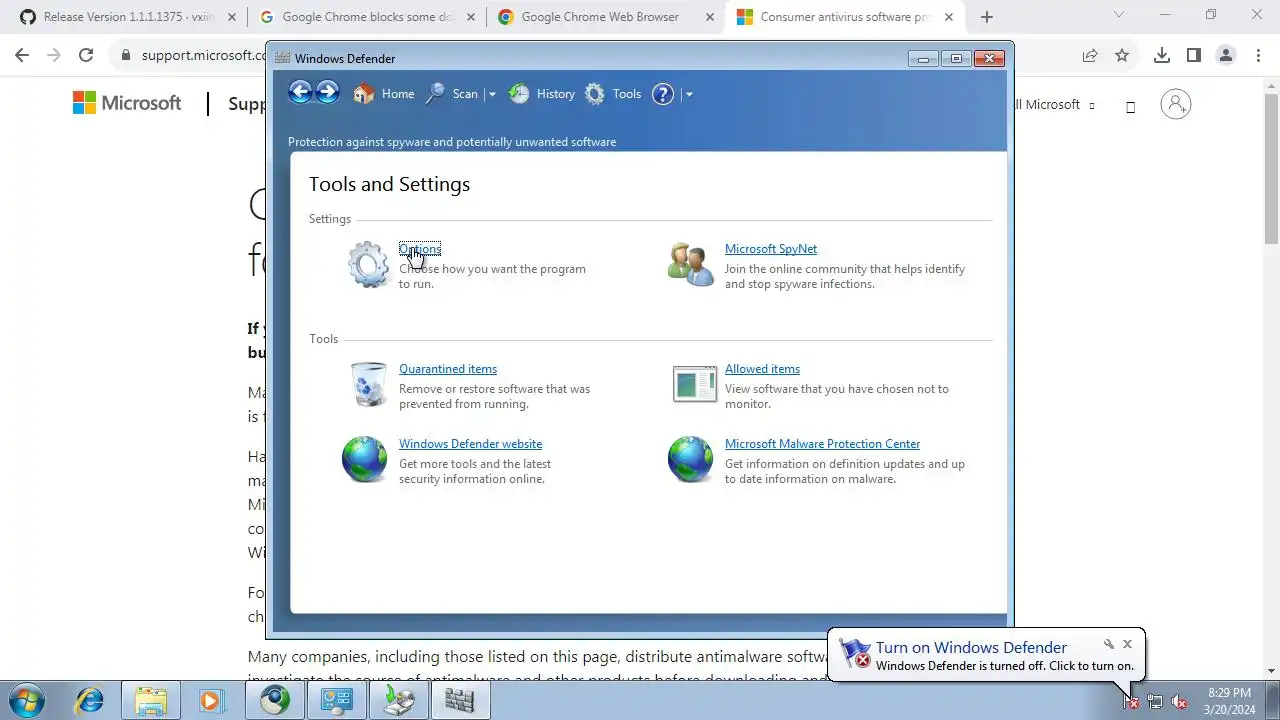Click the Windows Defender taskbar button

[x=460, y=701]
